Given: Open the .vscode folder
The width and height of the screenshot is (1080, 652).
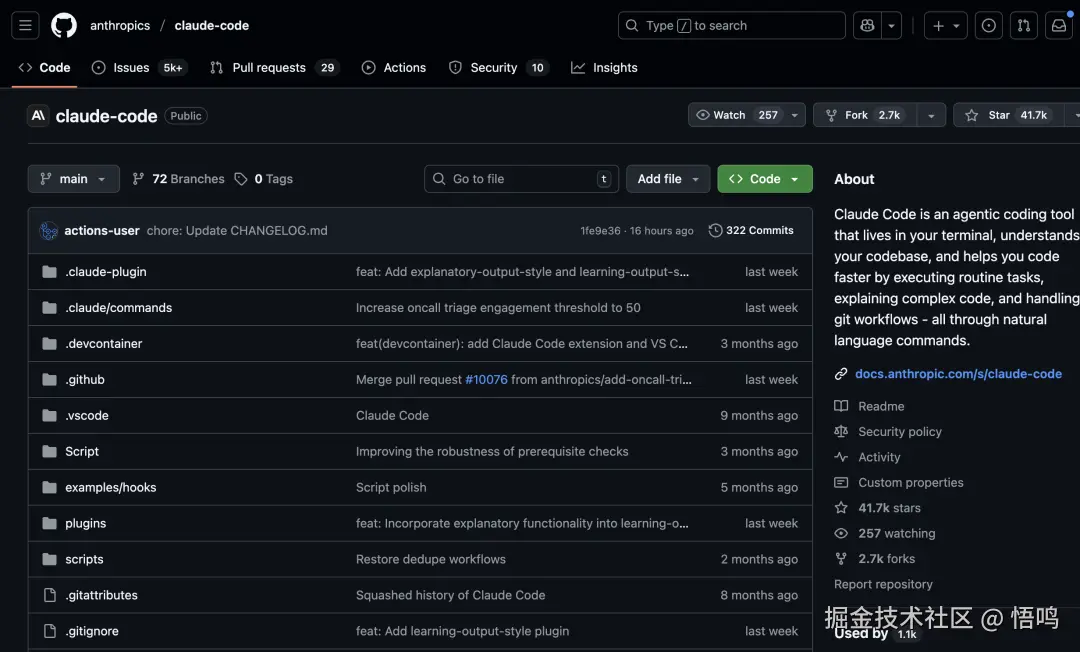Looking at the screenshot, I should [x=87, y=415].
